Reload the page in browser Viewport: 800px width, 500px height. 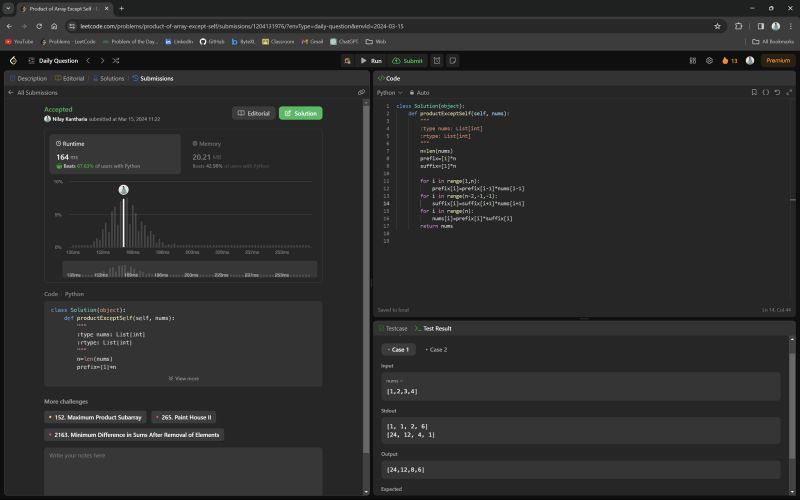point(39,26)
